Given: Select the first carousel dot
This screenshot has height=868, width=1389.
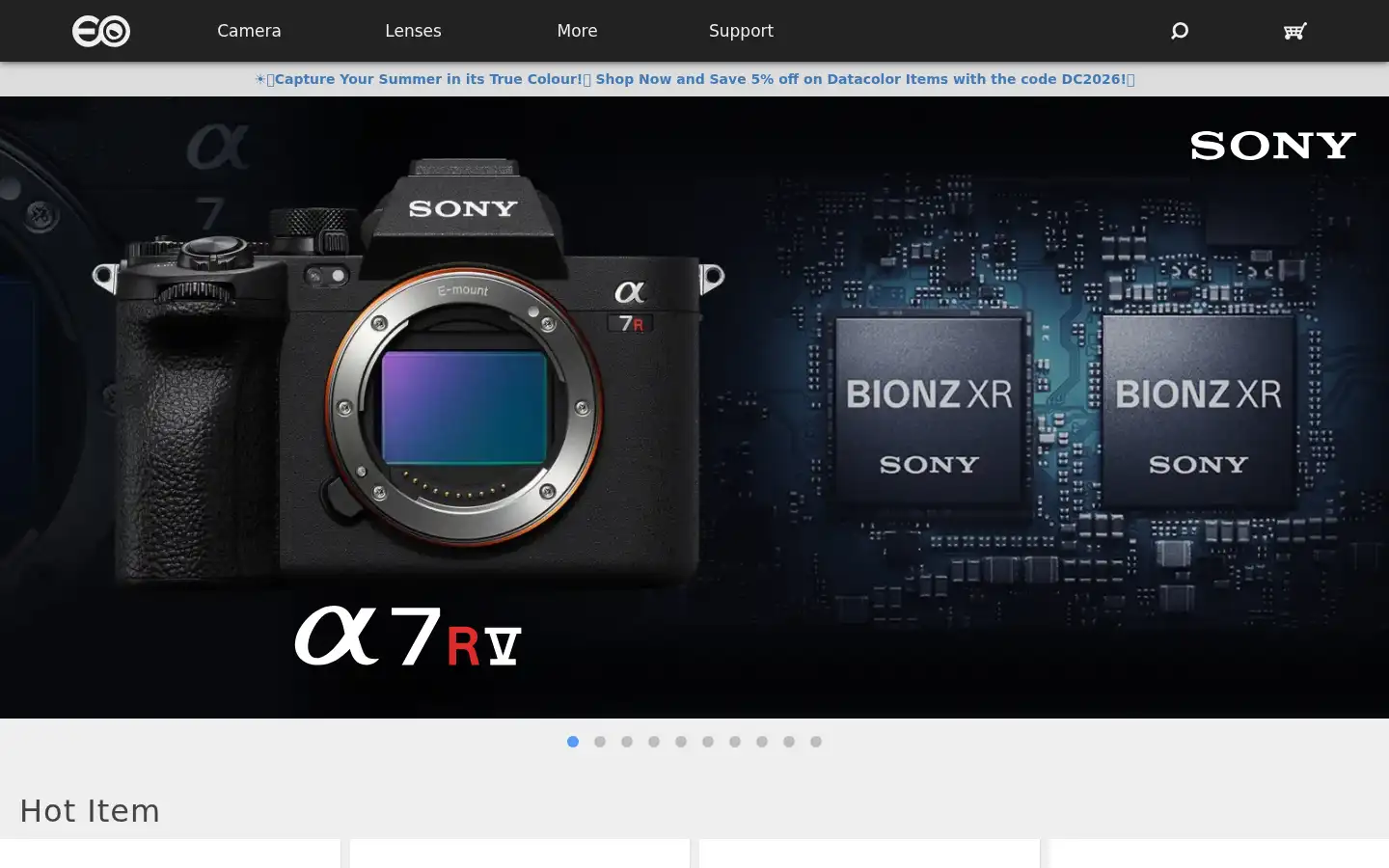Looking at the screenshot, I should click(573, 742).
